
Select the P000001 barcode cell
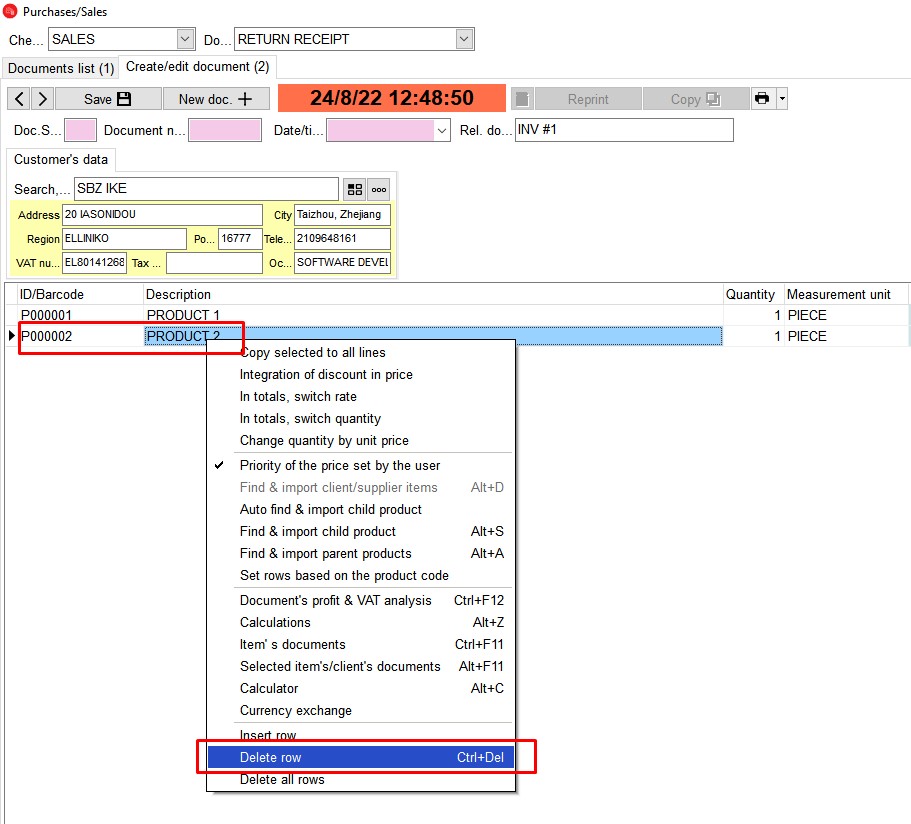click(80, 315)
